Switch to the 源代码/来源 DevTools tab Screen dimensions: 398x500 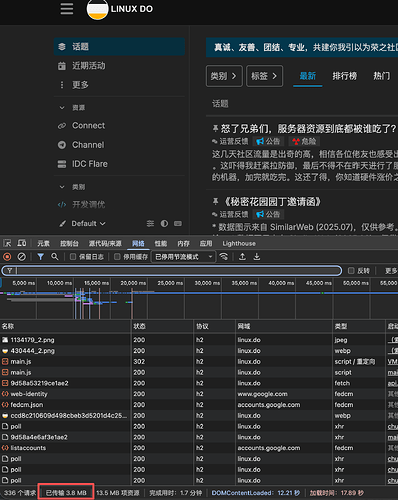coord(105,244)
